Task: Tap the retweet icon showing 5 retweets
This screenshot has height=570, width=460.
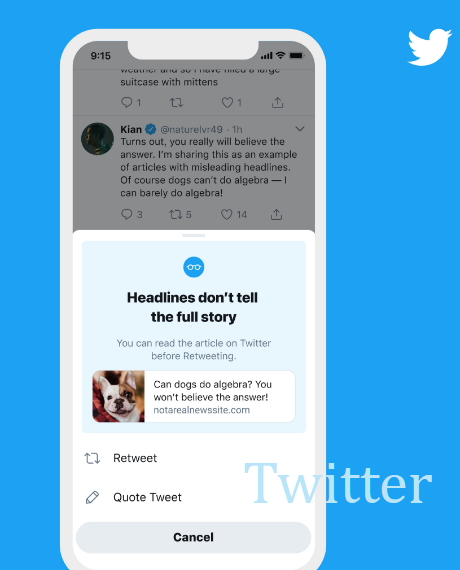Action: 176,214
